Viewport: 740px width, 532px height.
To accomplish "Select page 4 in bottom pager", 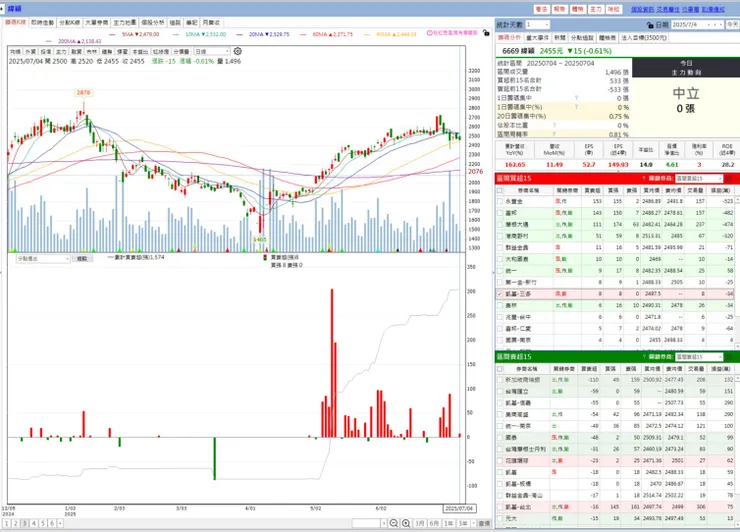I will (34, 523).
